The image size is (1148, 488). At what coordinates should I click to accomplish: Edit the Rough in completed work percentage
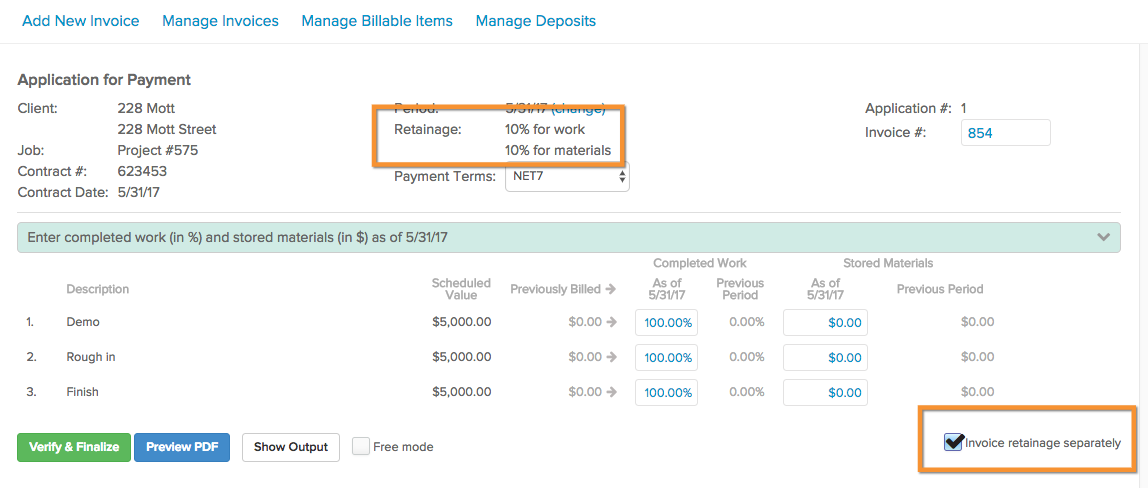[x=666, y=358]
